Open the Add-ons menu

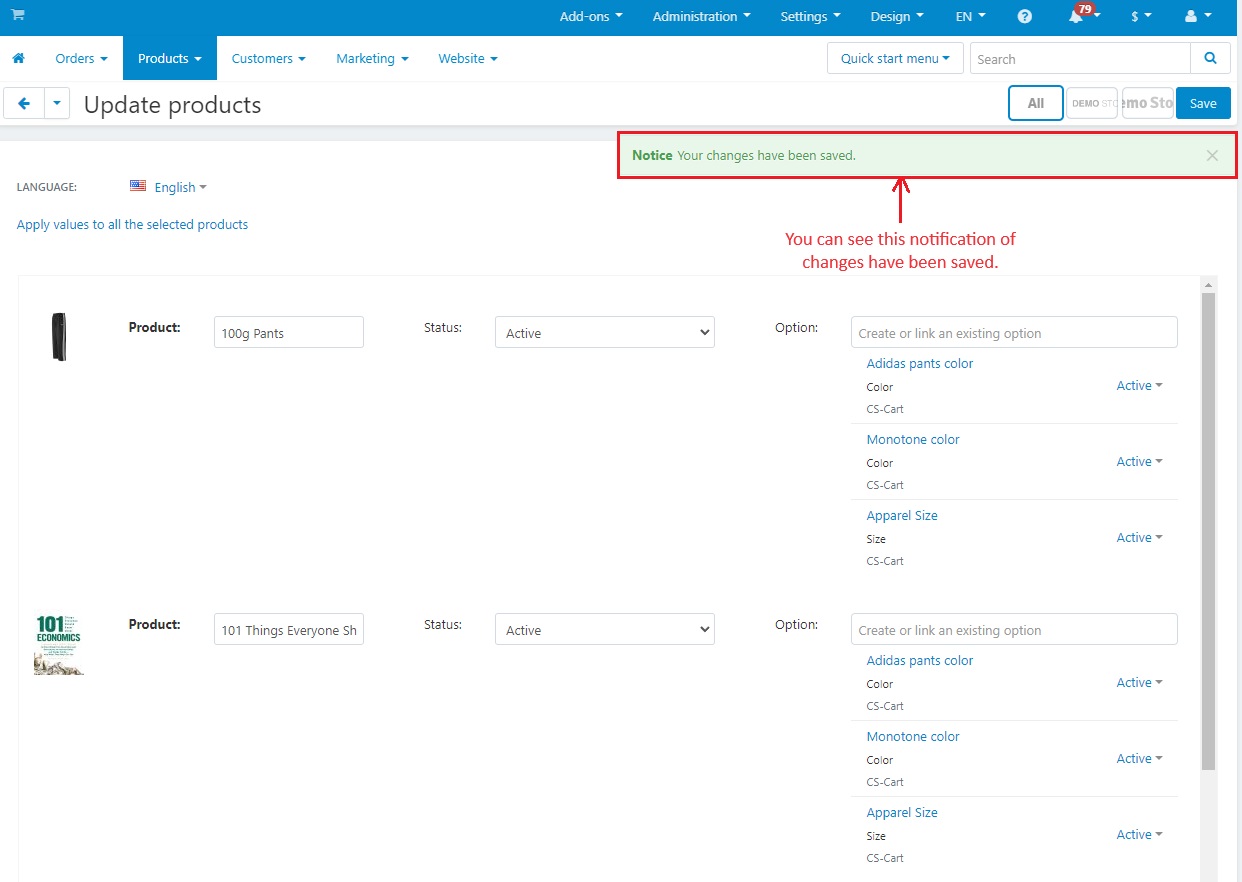[x=591, y=17]
